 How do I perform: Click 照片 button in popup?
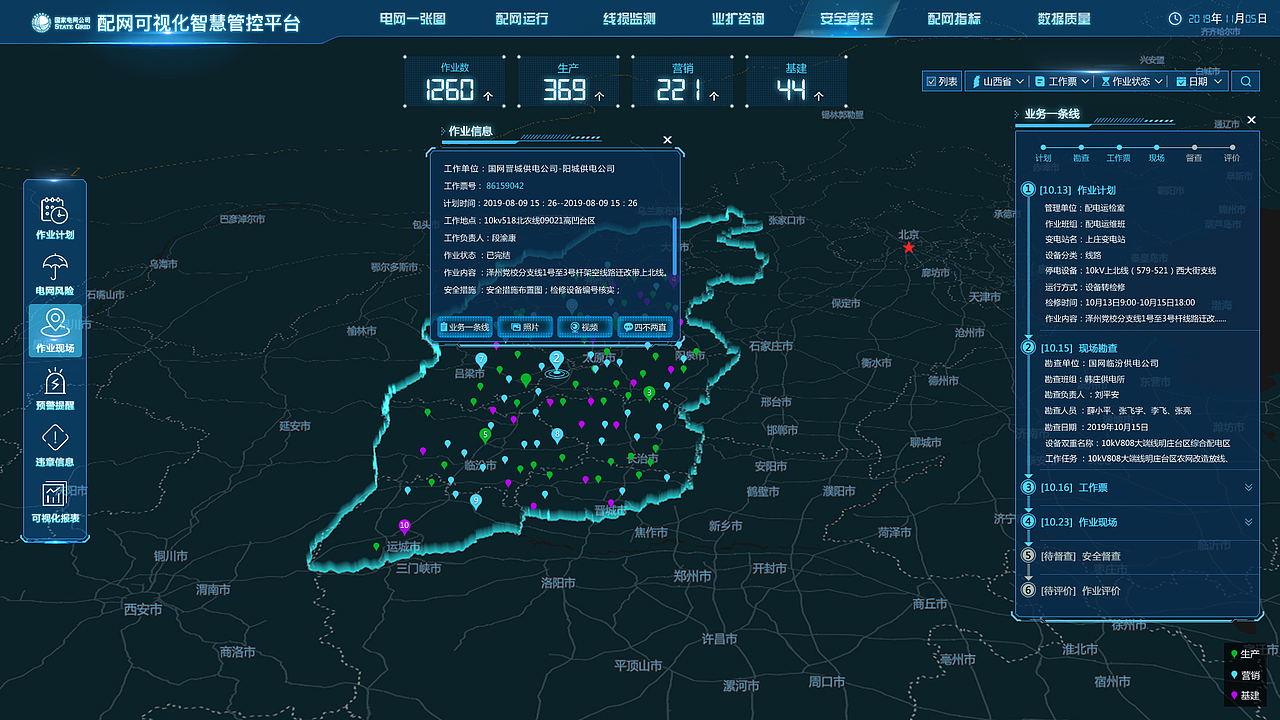coord(525,327)
